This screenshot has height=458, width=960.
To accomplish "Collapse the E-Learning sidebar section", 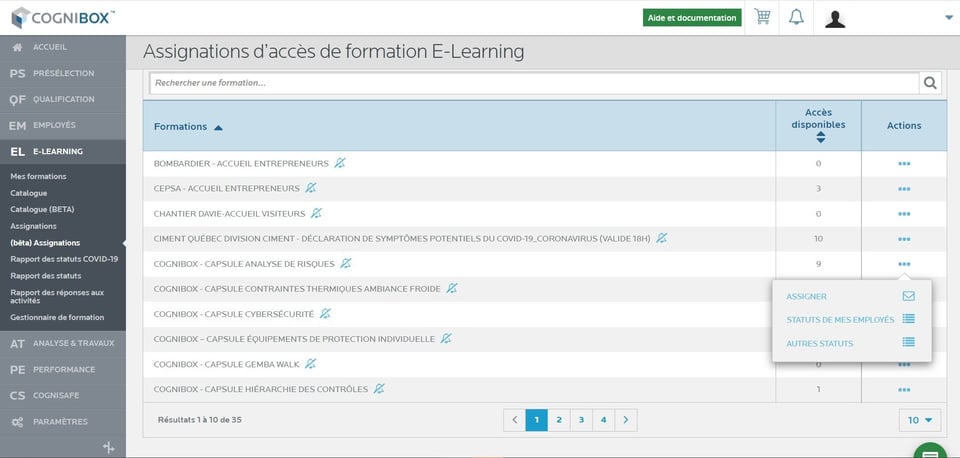I will click(x=63, y=151).
